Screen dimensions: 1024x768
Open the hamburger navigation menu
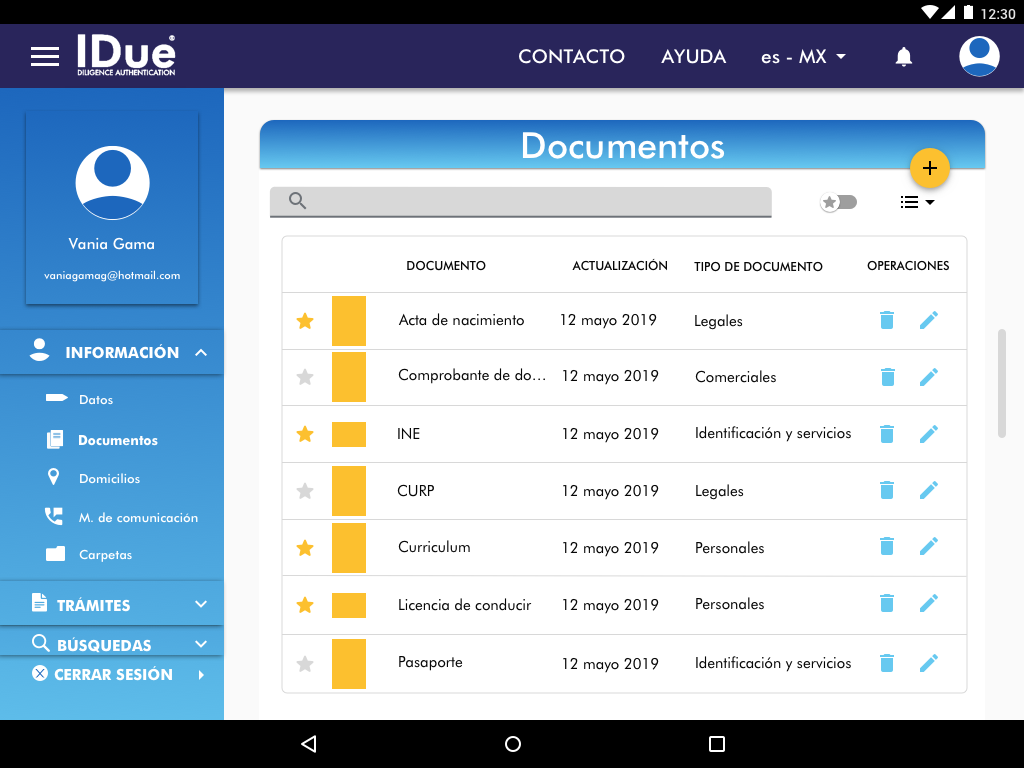(x=45, y=57)
